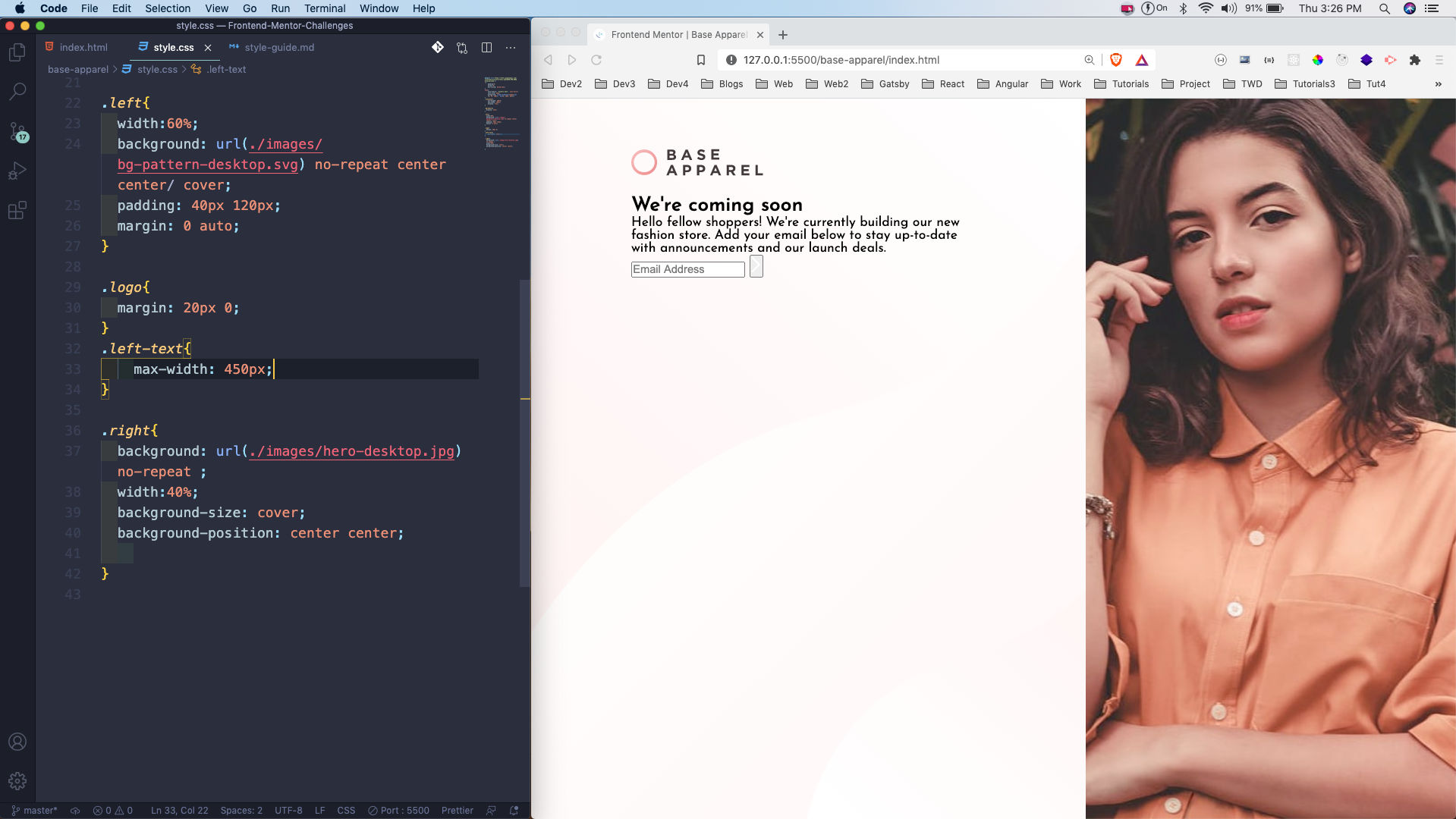Image resolution: width=1456 pixels, height=819 pixels.
Task: Toggle Live Server at Port : 5500
Action: (x=398, y=810)
